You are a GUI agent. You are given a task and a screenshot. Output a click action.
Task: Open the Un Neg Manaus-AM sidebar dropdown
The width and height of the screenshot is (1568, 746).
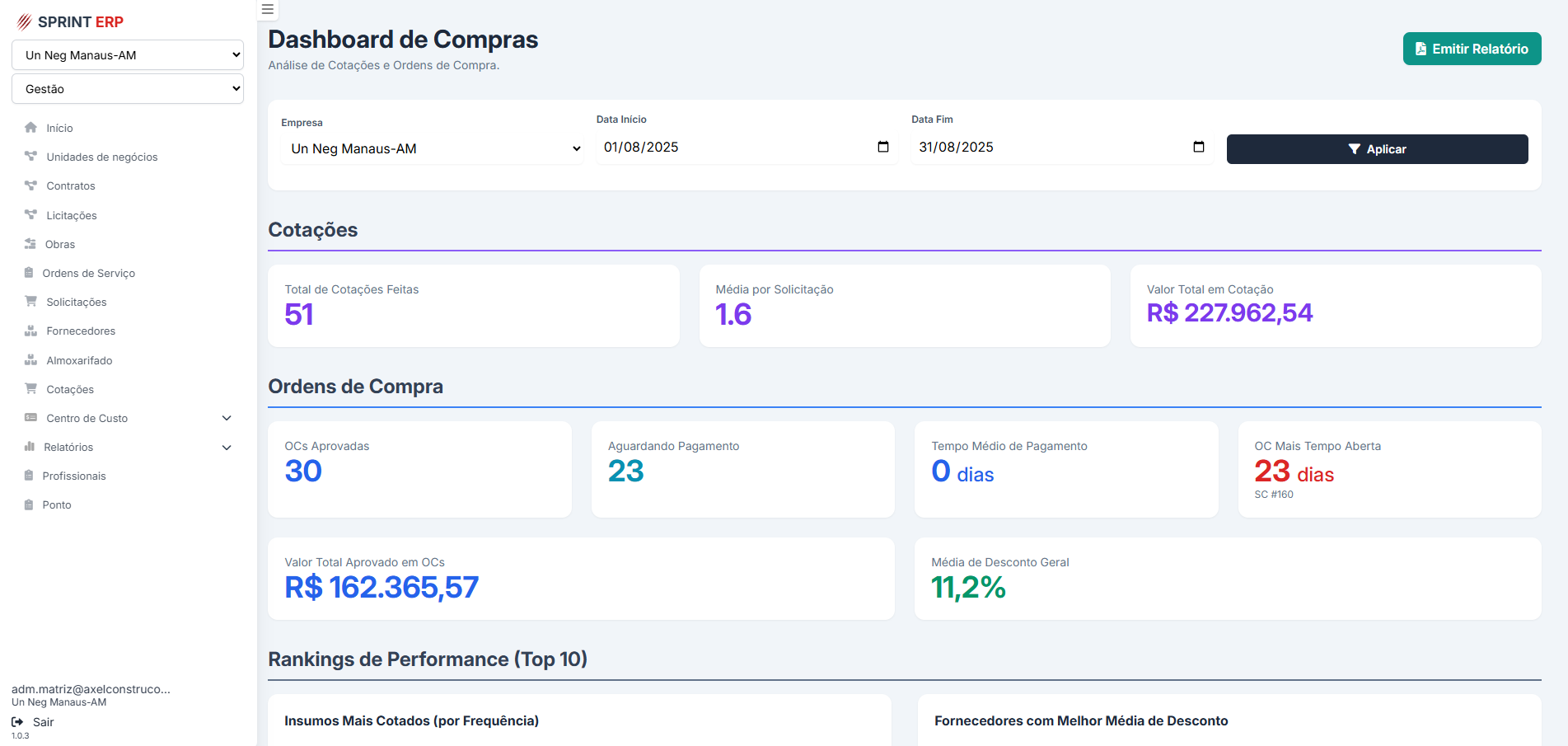(128, 55)
